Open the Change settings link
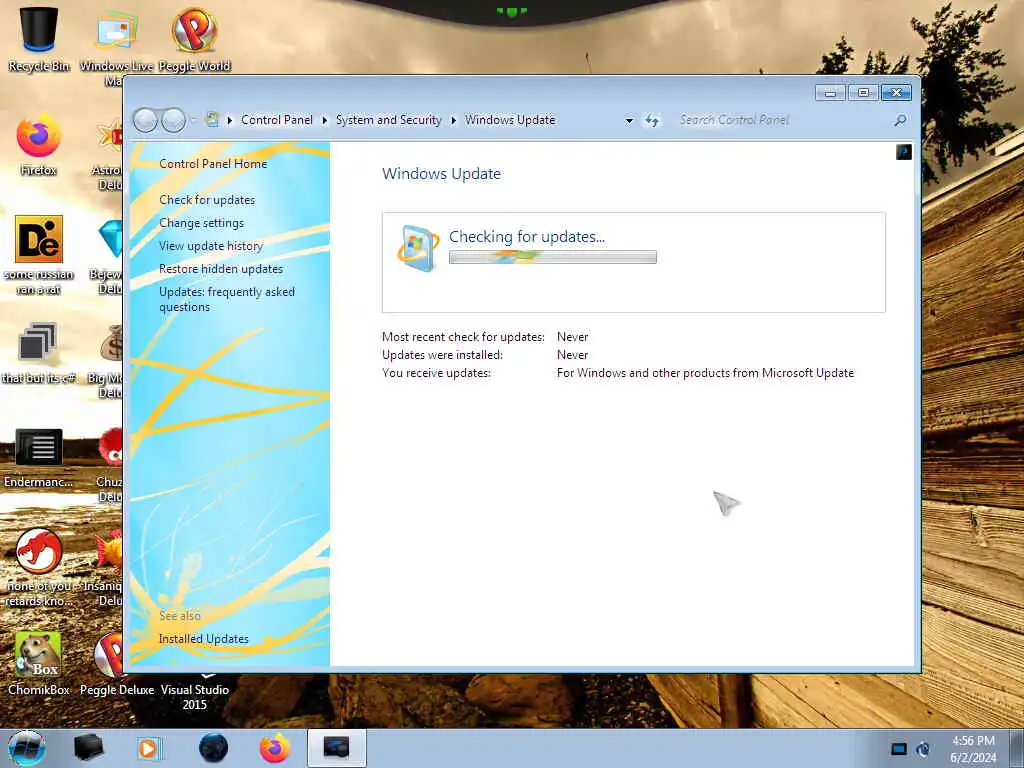 click(x=201, y=223)
